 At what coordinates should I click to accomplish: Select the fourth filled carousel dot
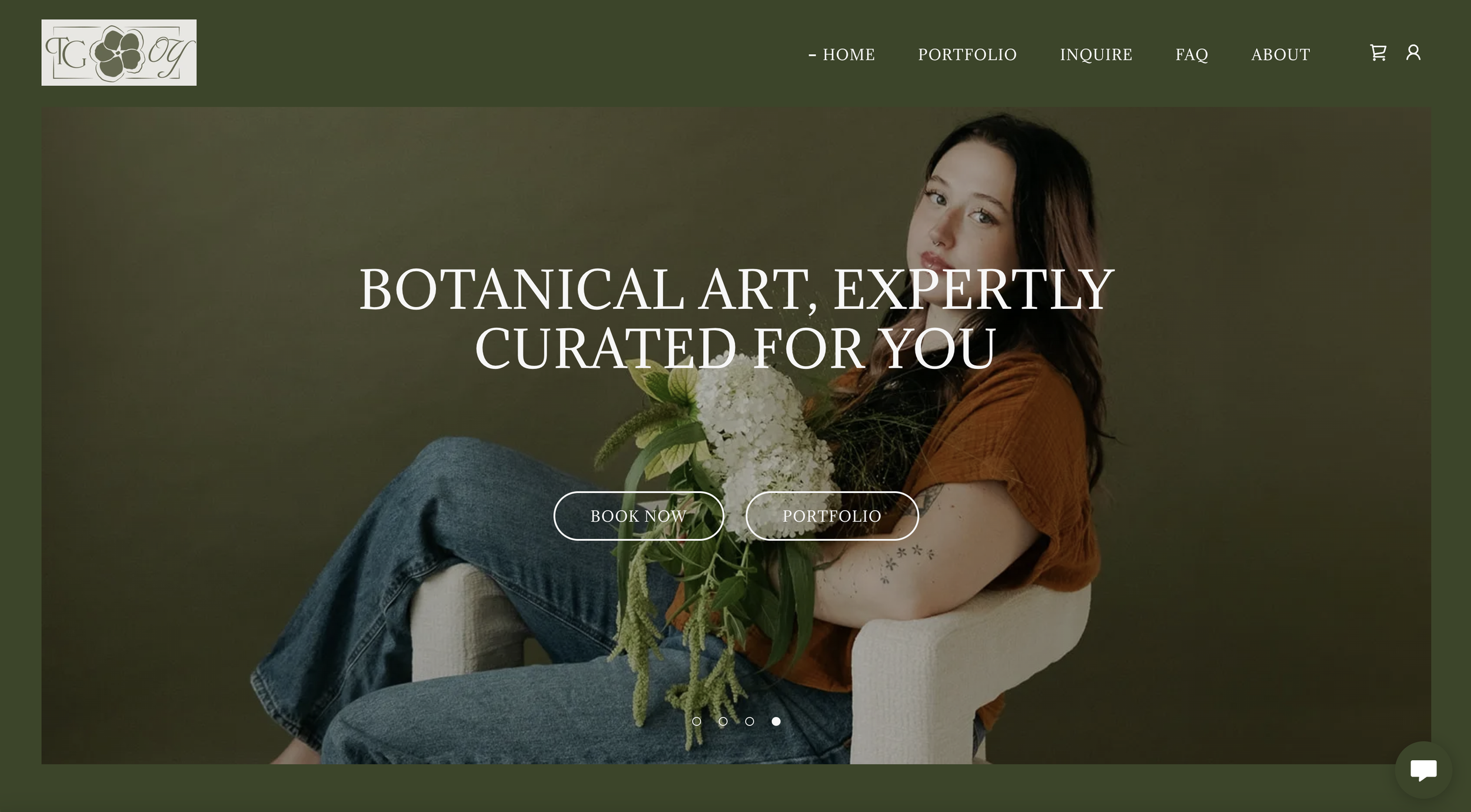click(x=776, y=721)
